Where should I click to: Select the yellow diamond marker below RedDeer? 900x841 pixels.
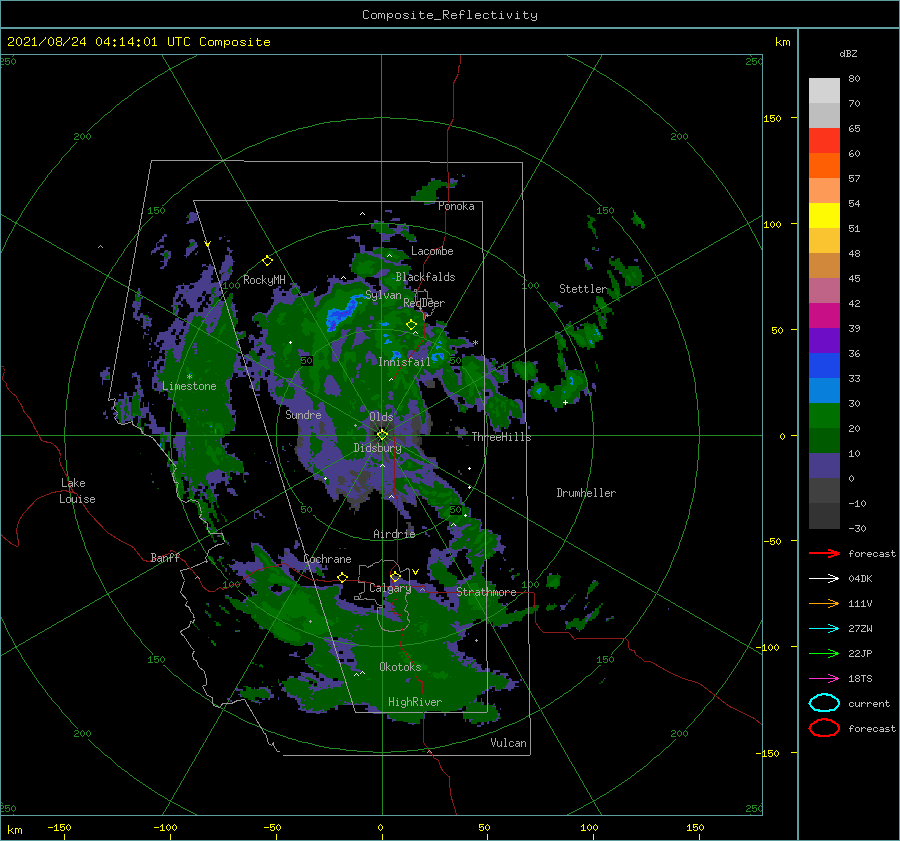(x=411, y=325)
